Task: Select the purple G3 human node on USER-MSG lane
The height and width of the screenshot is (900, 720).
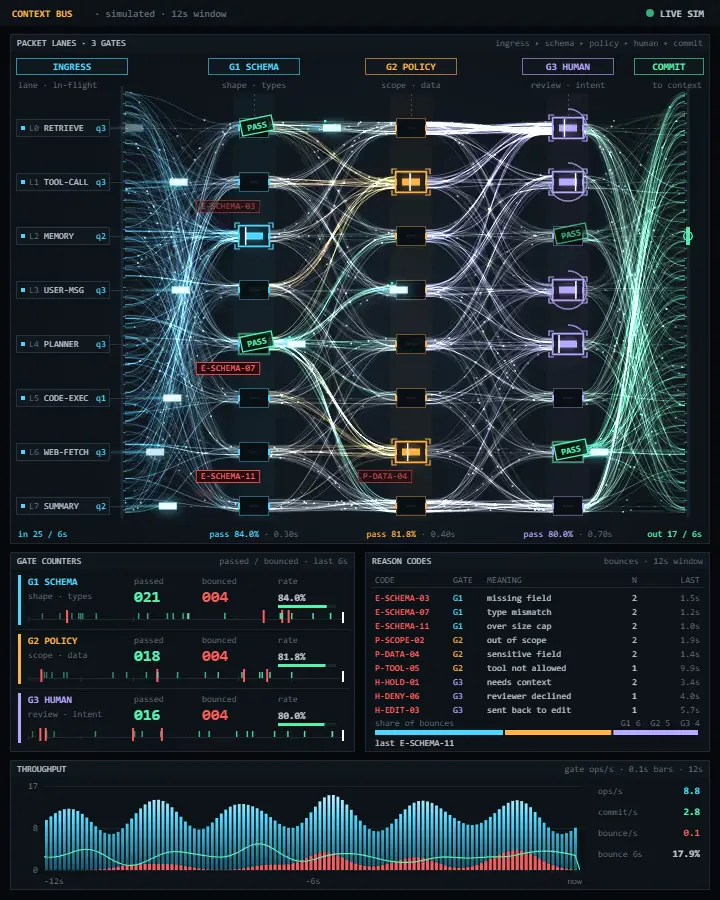Action: (568, 290)
